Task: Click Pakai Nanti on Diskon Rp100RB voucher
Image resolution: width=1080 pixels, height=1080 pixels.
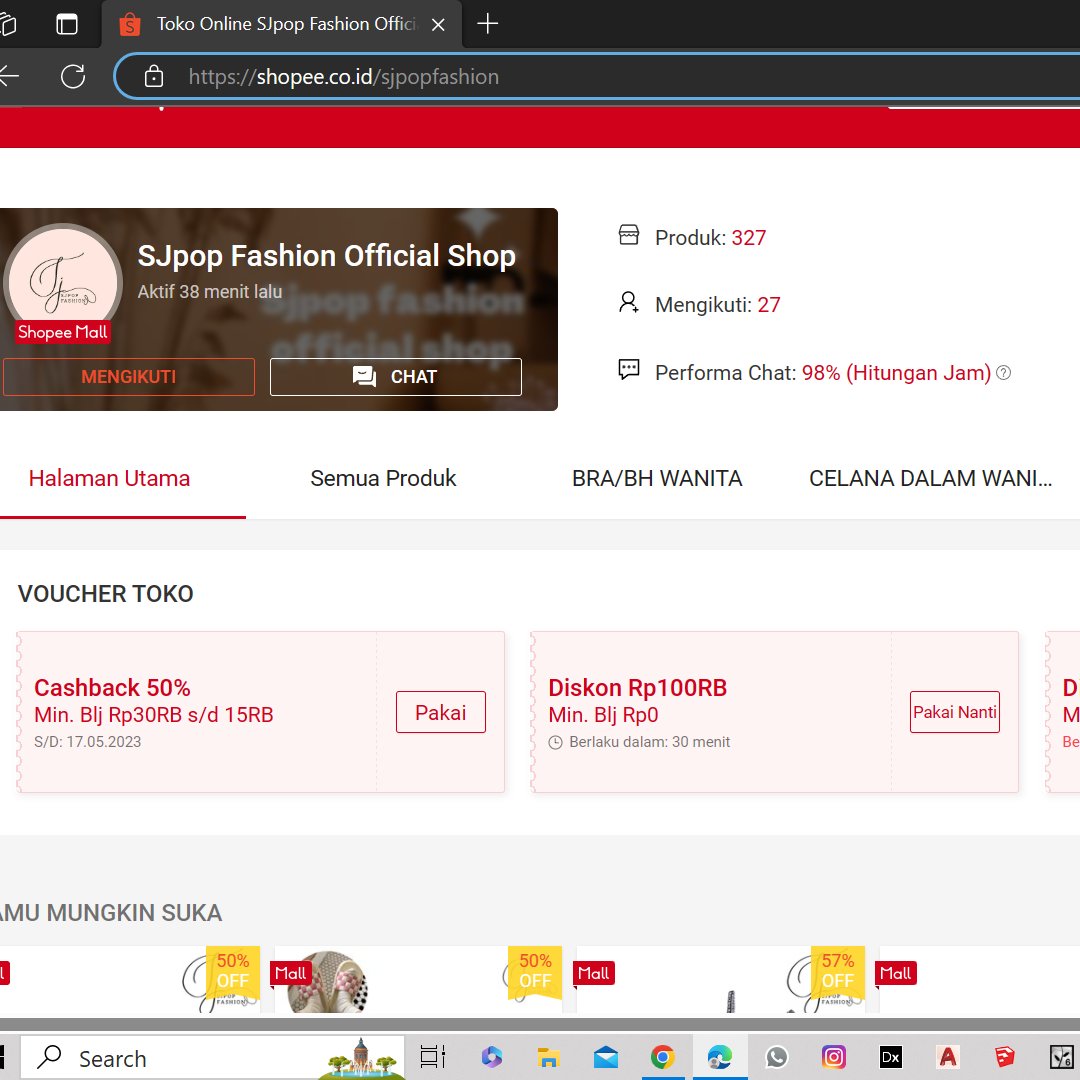Action: pos(955,712)
